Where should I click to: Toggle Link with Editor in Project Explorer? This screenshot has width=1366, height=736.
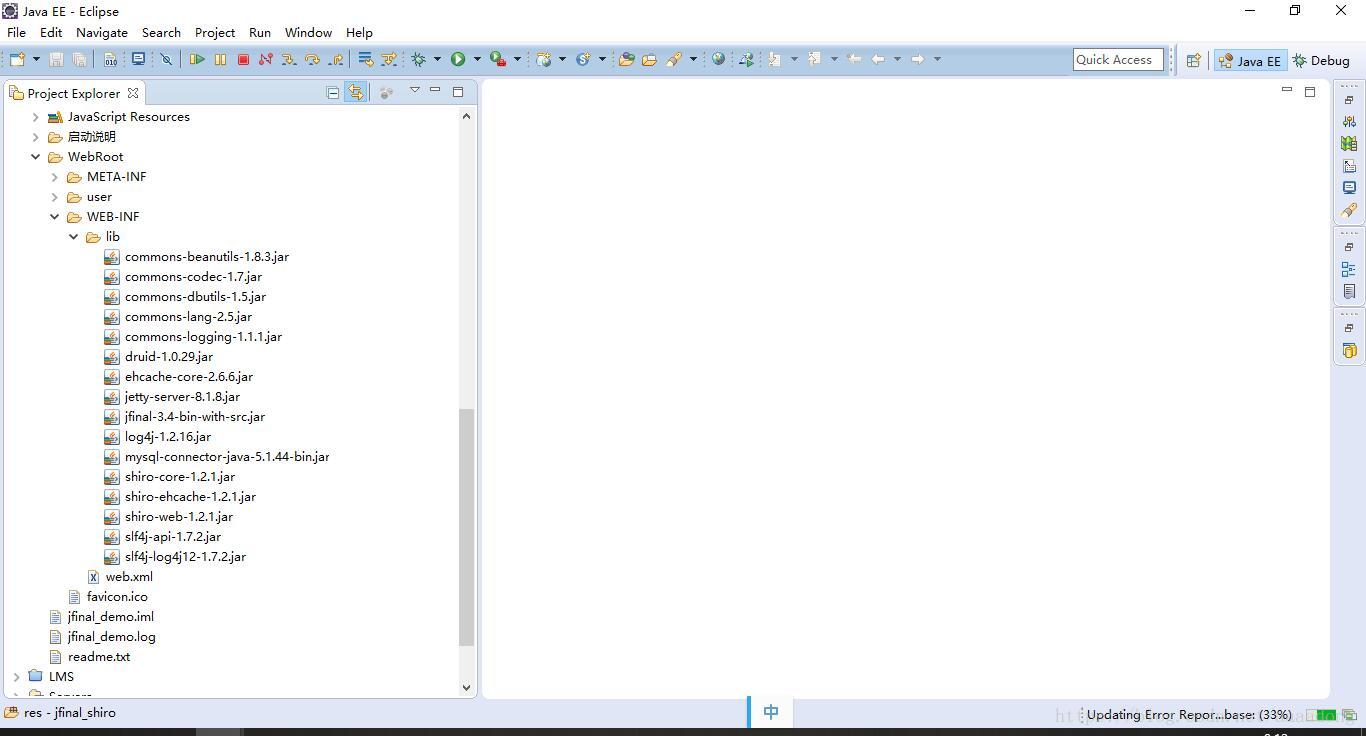pos(356,91)
